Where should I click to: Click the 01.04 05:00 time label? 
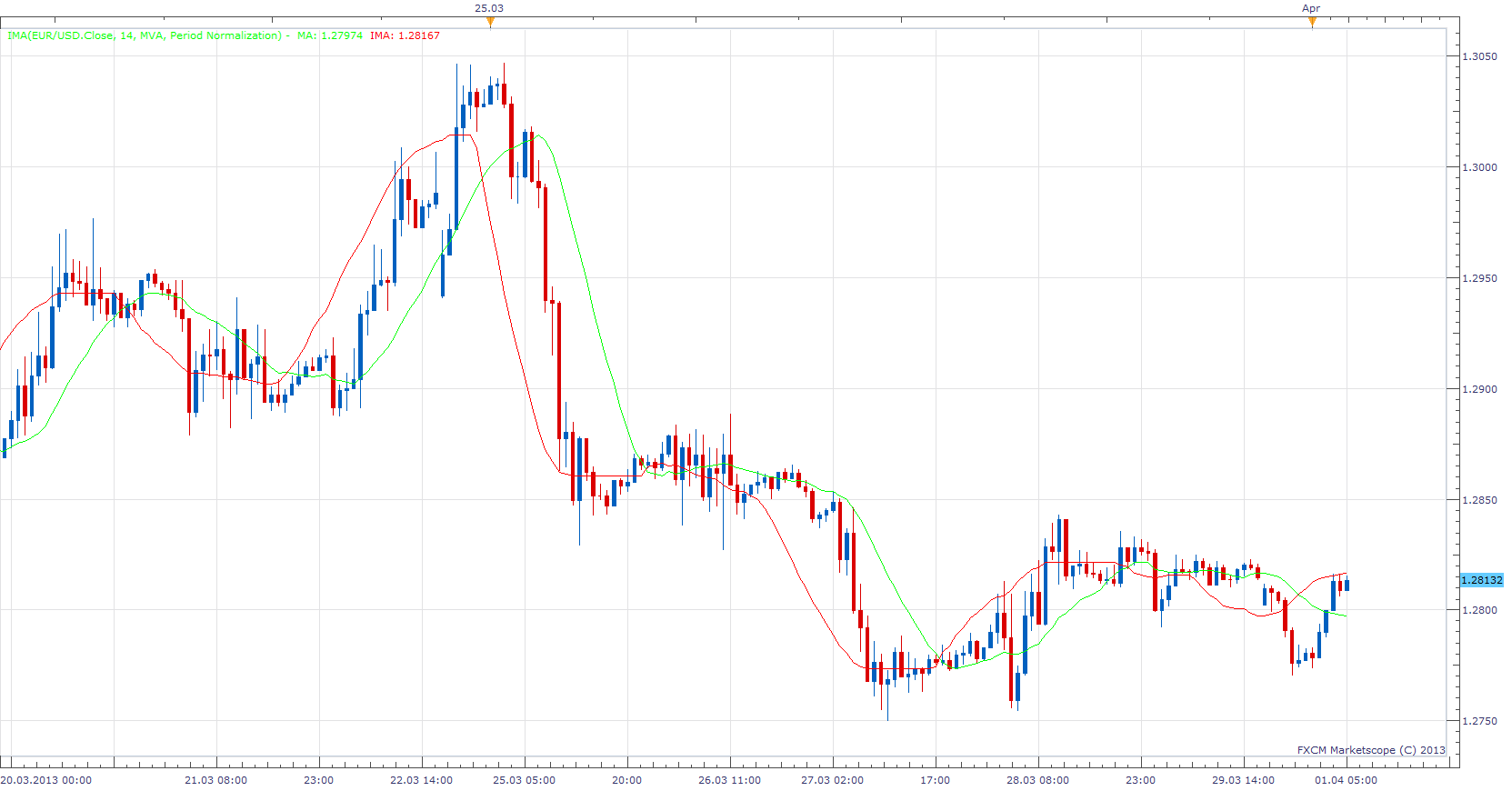(x=1346, y=780)
